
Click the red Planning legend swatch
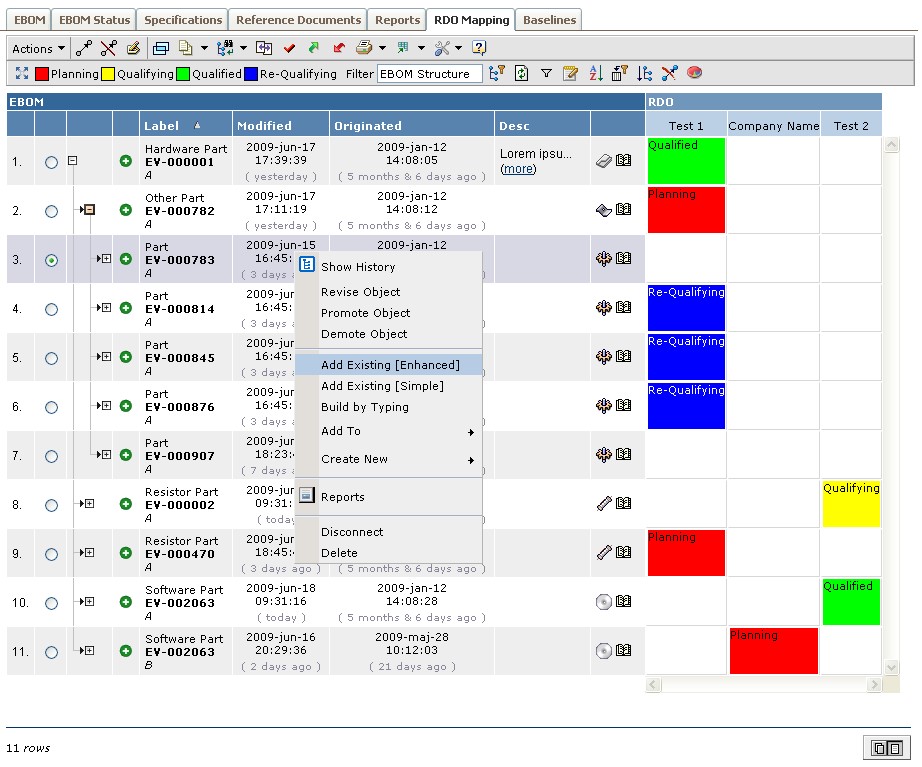[x=42, y=74]
